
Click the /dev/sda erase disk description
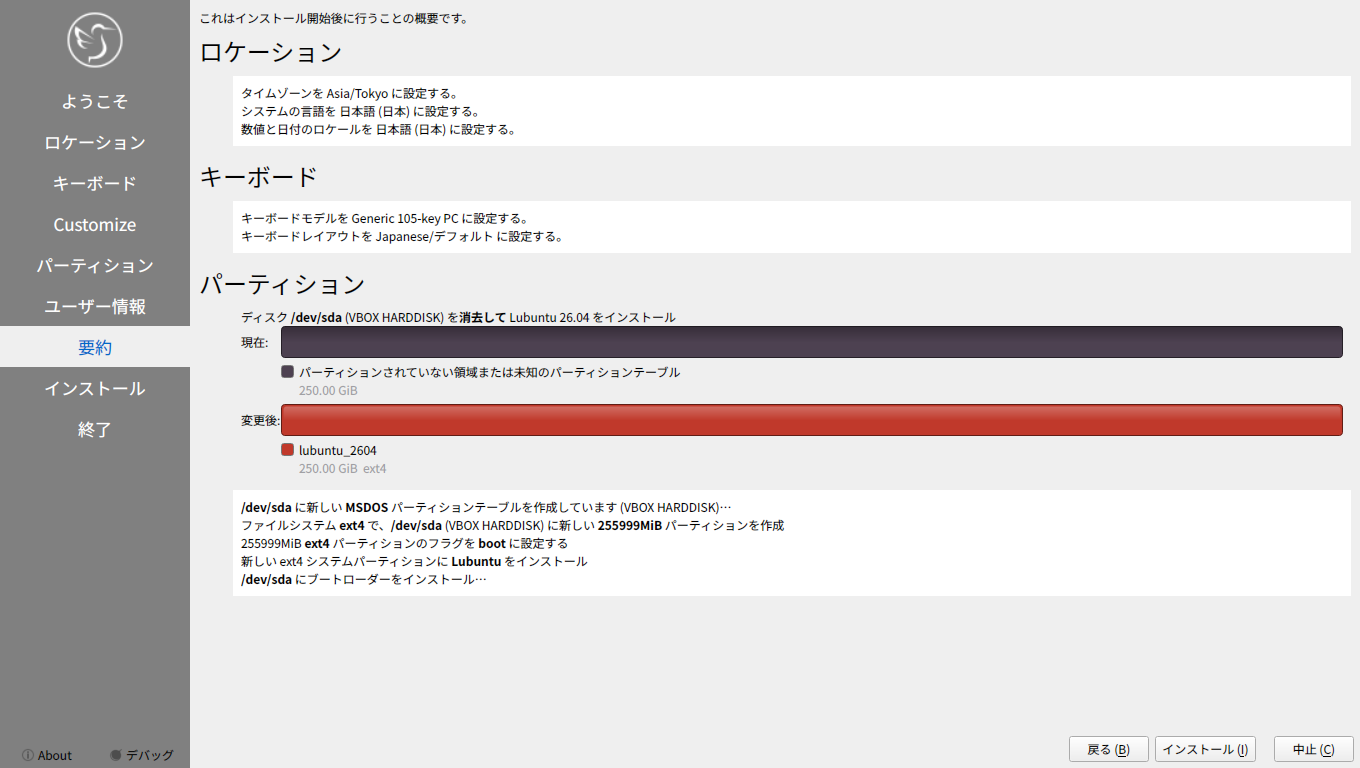(458, 317)
